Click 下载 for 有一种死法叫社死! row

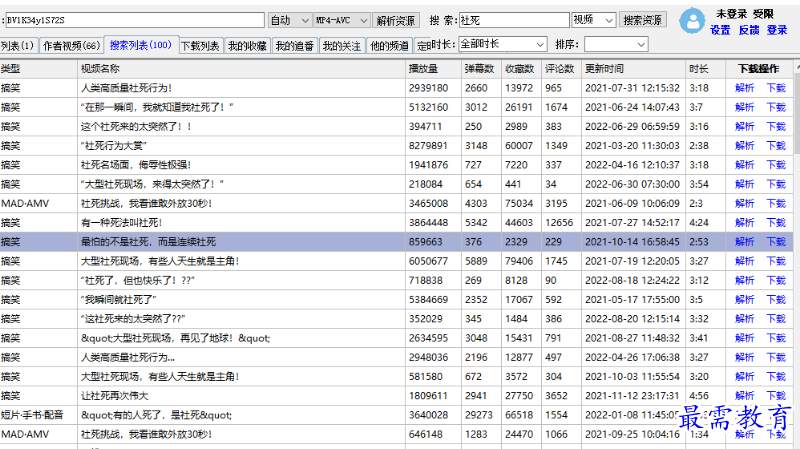776,223
